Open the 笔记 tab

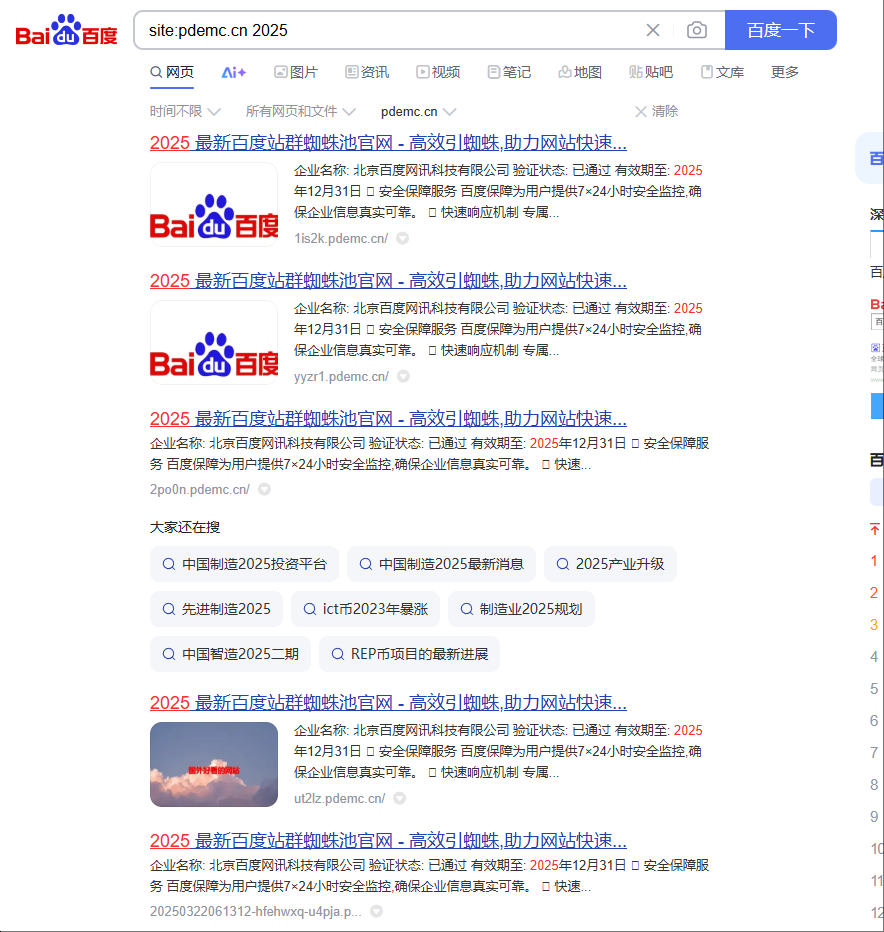pos(509,73)
